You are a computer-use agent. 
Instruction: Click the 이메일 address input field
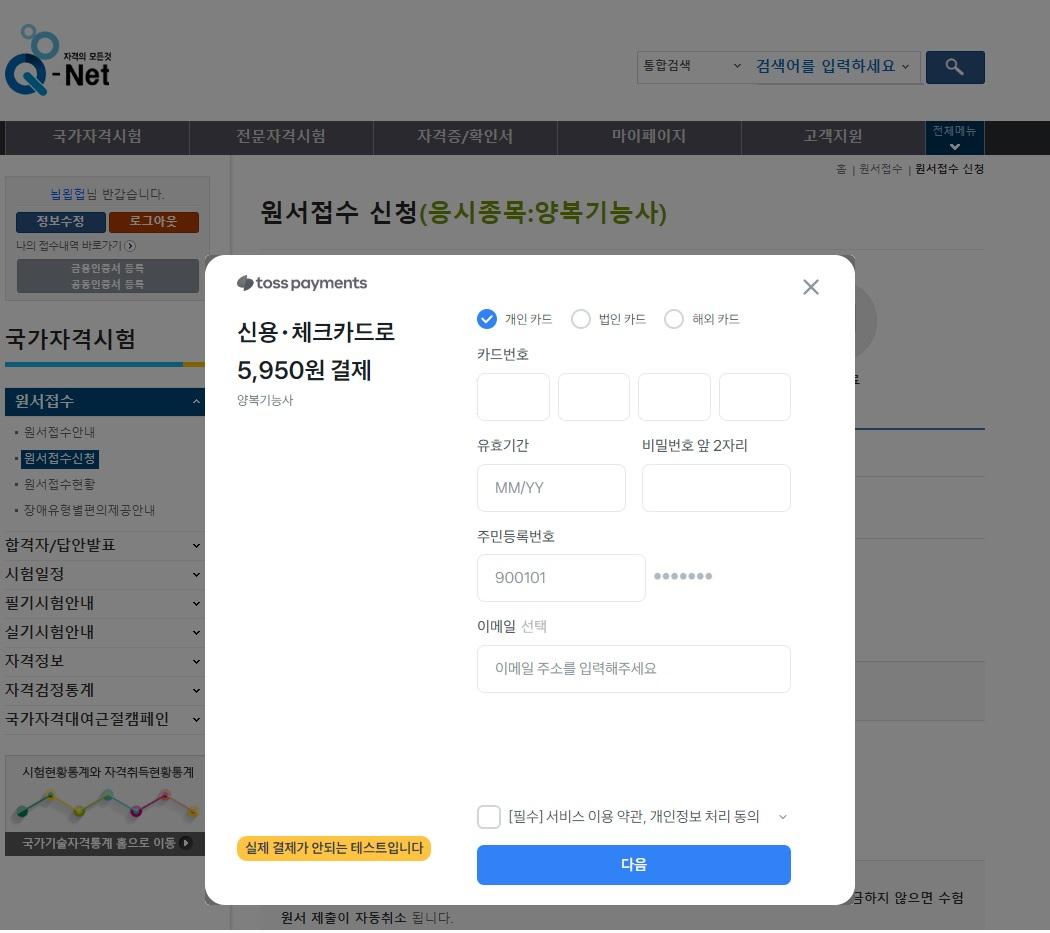[634, 668]
